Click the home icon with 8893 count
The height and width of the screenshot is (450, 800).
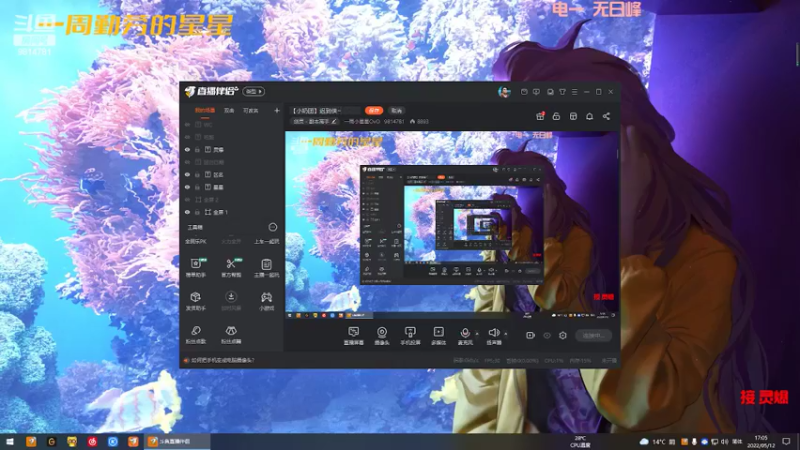[412, 121]
